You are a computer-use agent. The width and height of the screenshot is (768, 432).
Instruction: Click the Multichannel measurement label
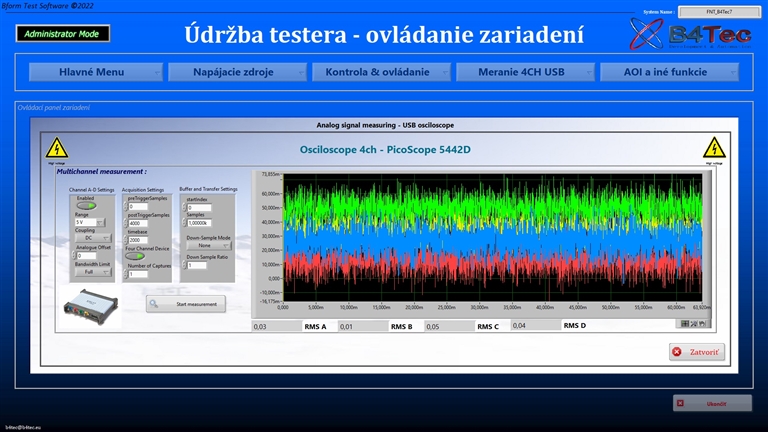pos(101,171)
